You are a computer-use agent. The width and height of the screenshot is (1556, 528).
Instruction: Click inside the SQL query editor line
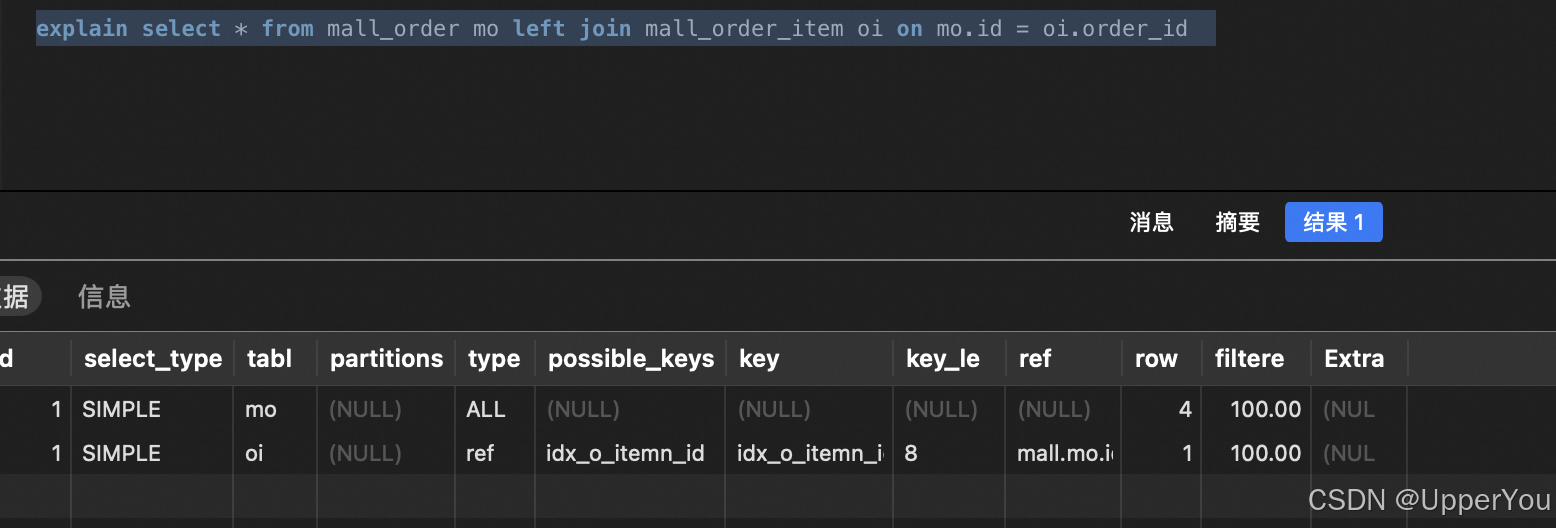coord(625,28)
